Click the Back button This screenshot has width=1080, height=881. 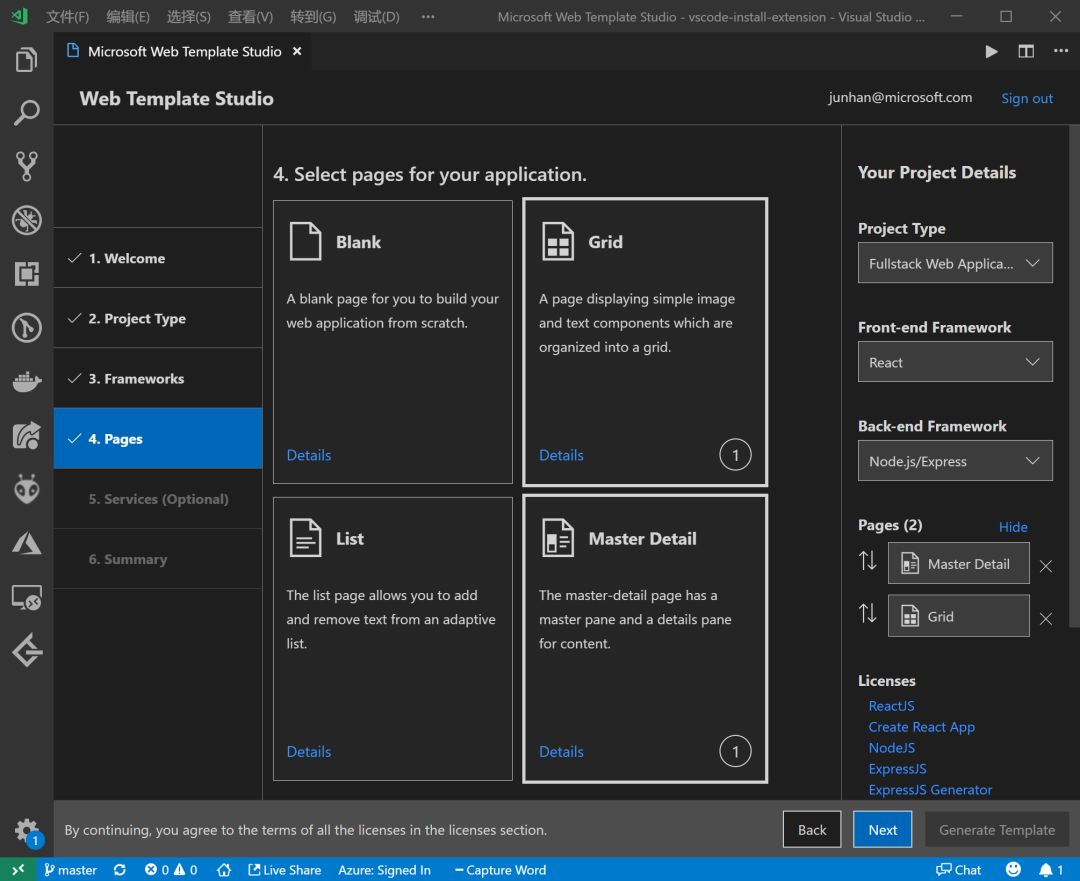(x=811, y=830)
